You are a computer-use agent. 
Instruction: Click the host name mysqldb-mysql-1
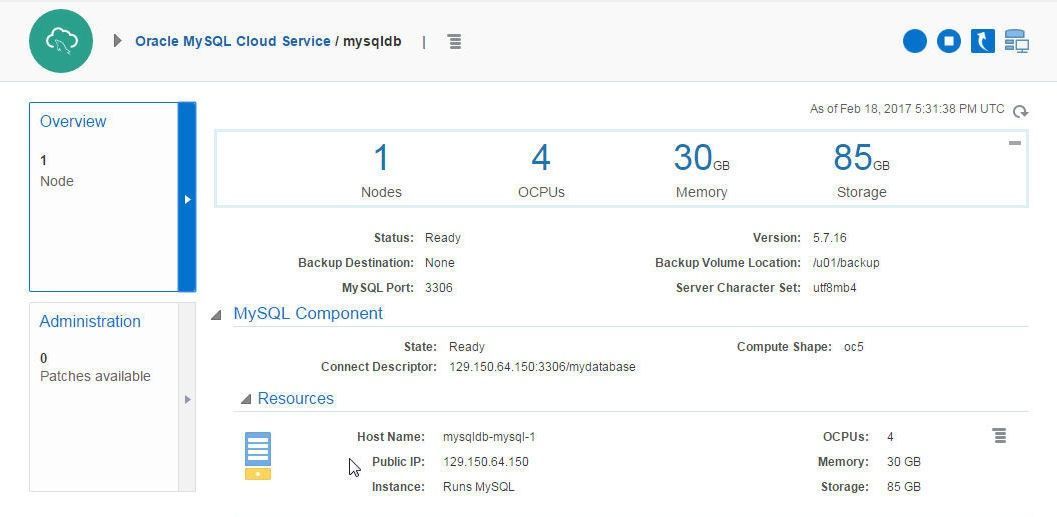(x=489, y=437)
